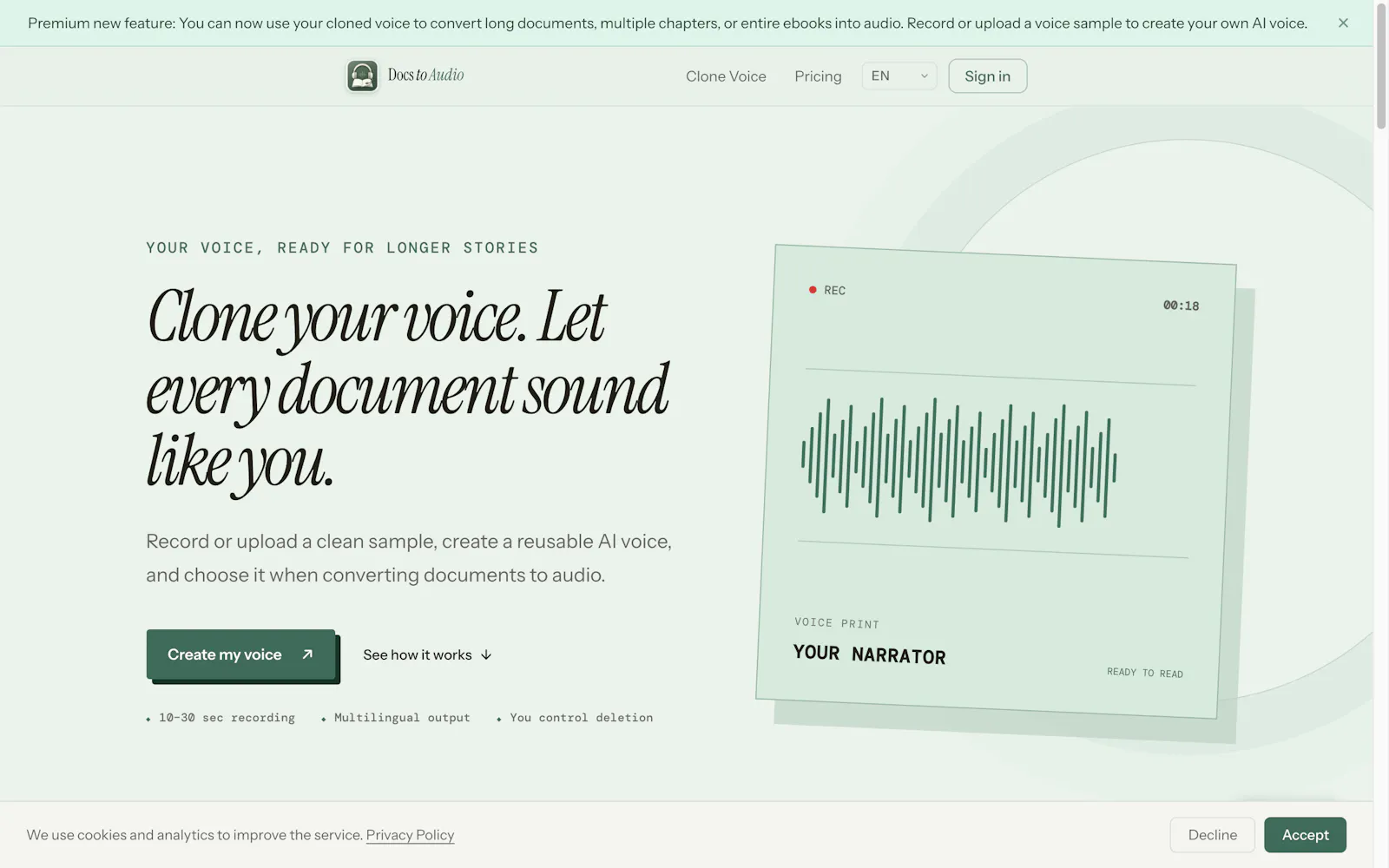Click the Sign in button

coord(988,76)
